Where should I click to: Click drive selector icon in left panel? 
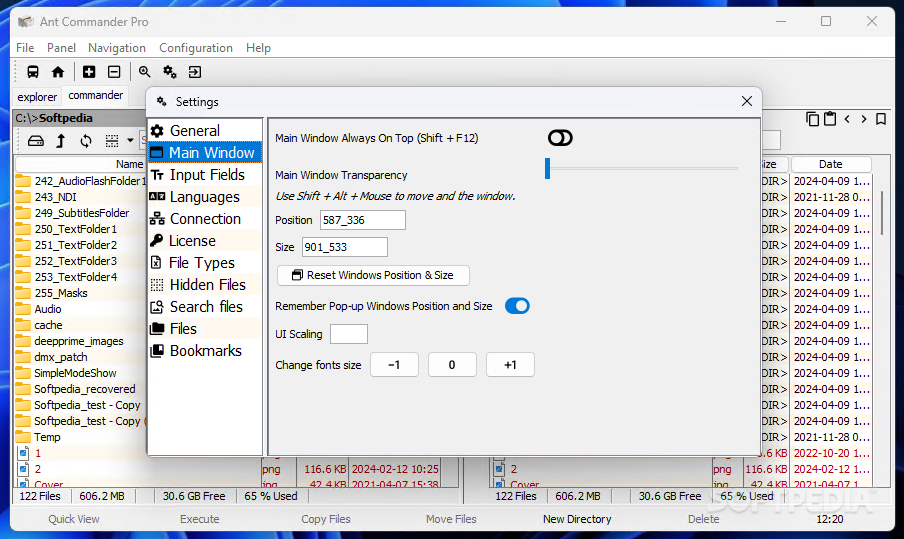coord(36,141)
